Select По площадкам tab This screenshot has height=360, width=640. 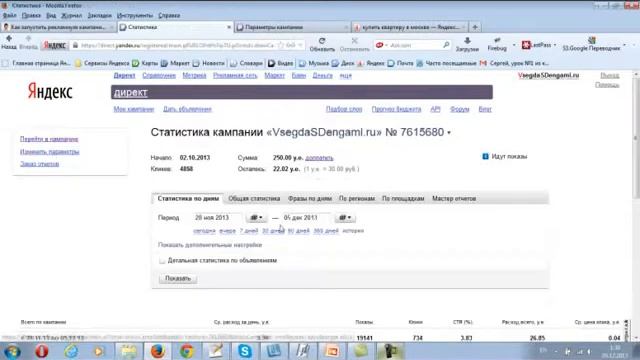tap(403, 199)
